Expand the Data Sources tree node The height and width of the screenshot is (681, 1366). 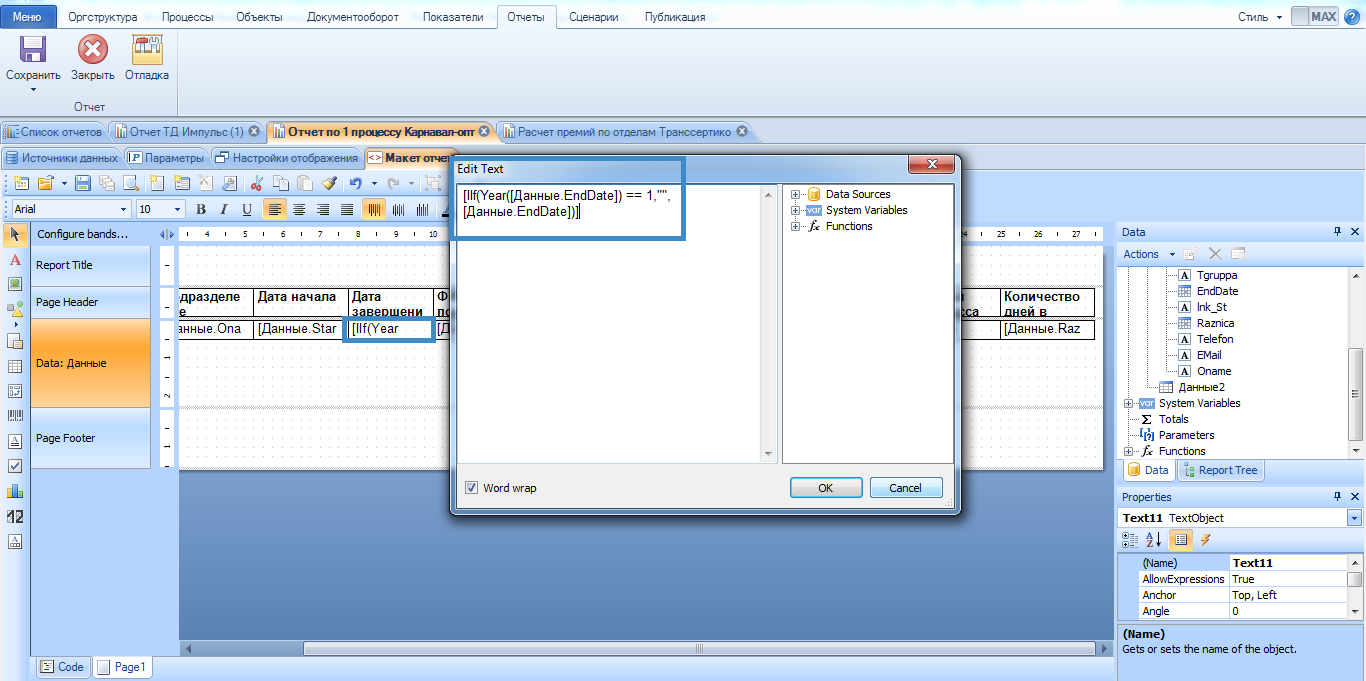[796, 195]
